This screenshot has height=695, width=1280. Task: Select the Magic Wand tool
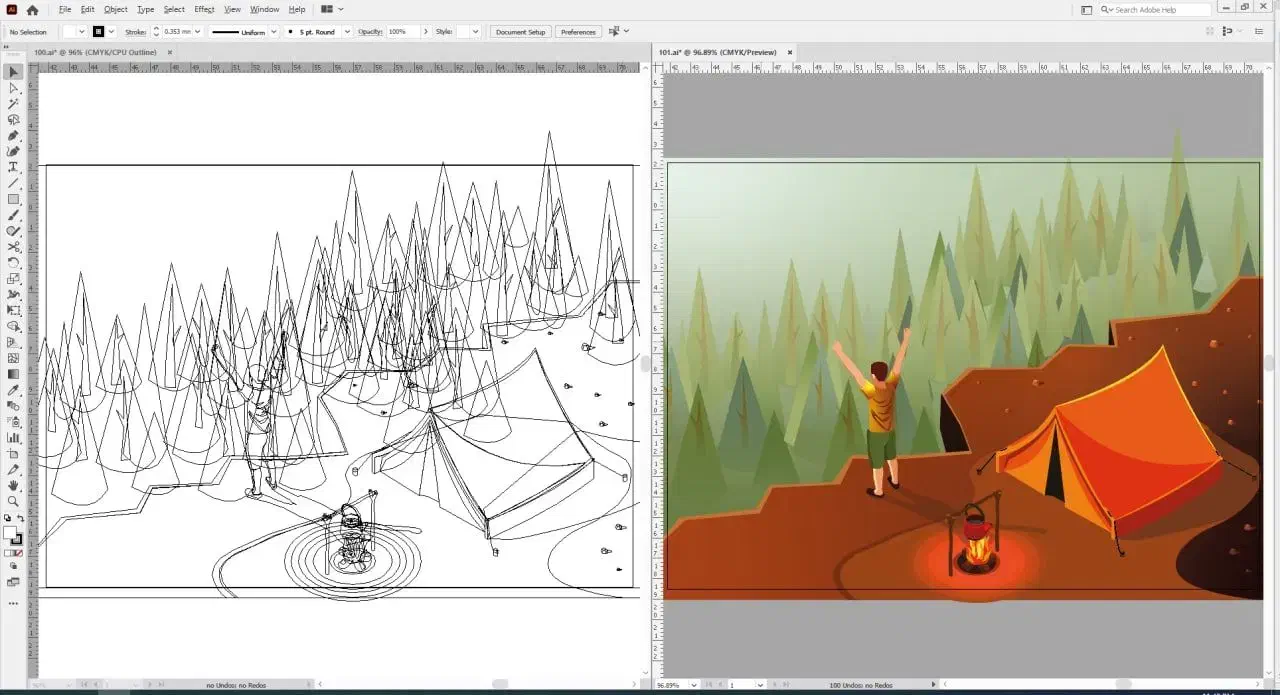point(13,104)
